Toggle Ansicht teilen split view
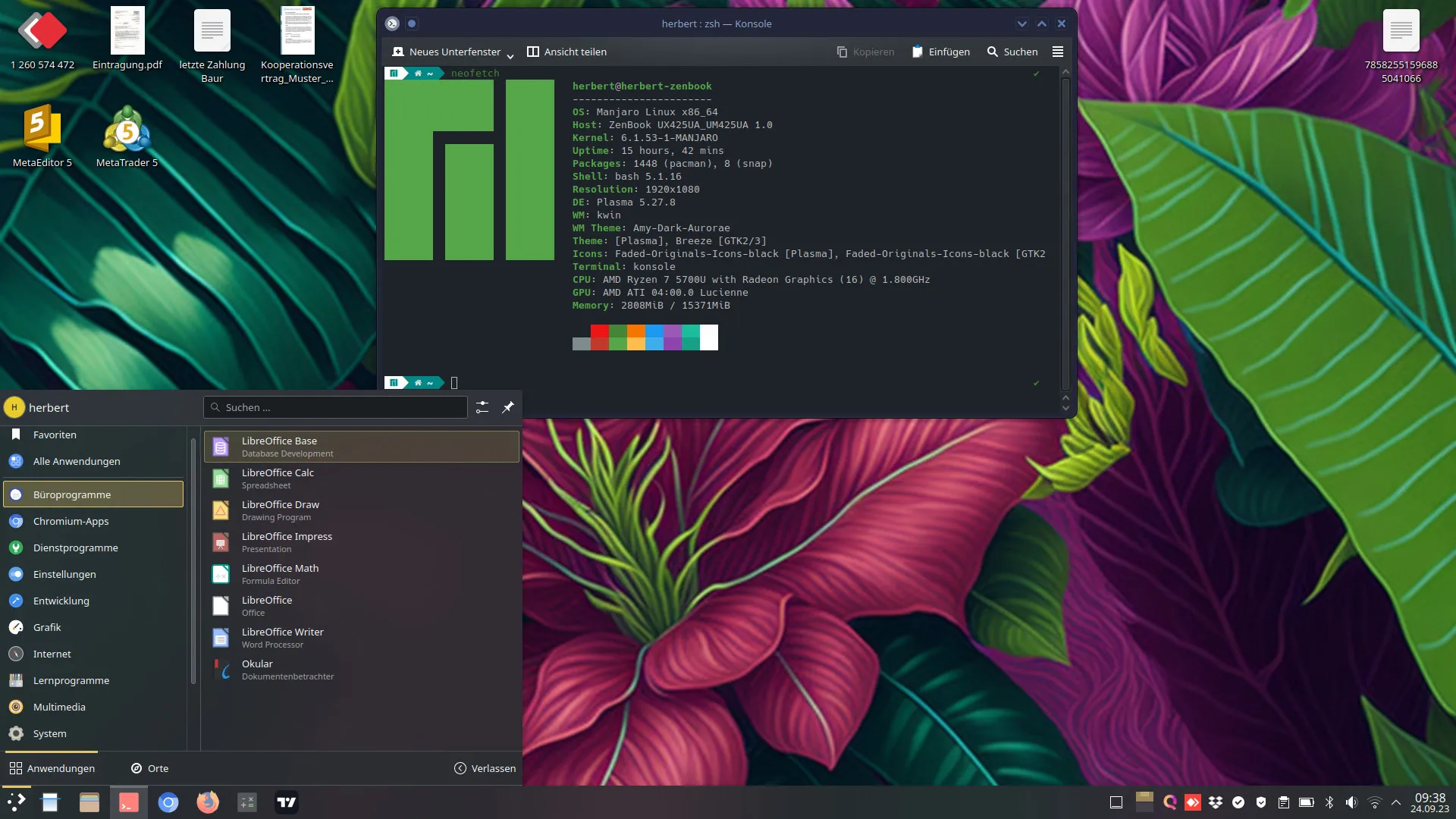This screenshot has height=819, width=1456. click(566, 52)
